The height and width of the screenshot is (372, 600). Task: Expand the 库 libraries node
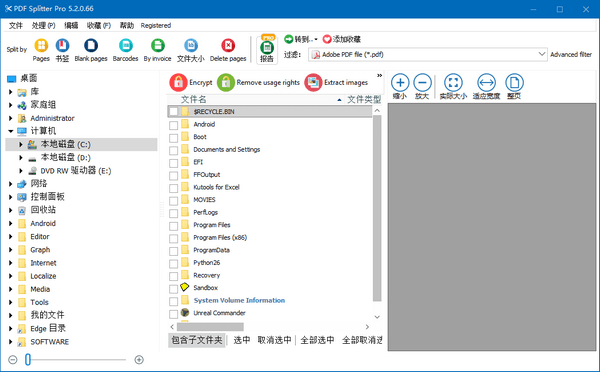[x=11, y=92]
